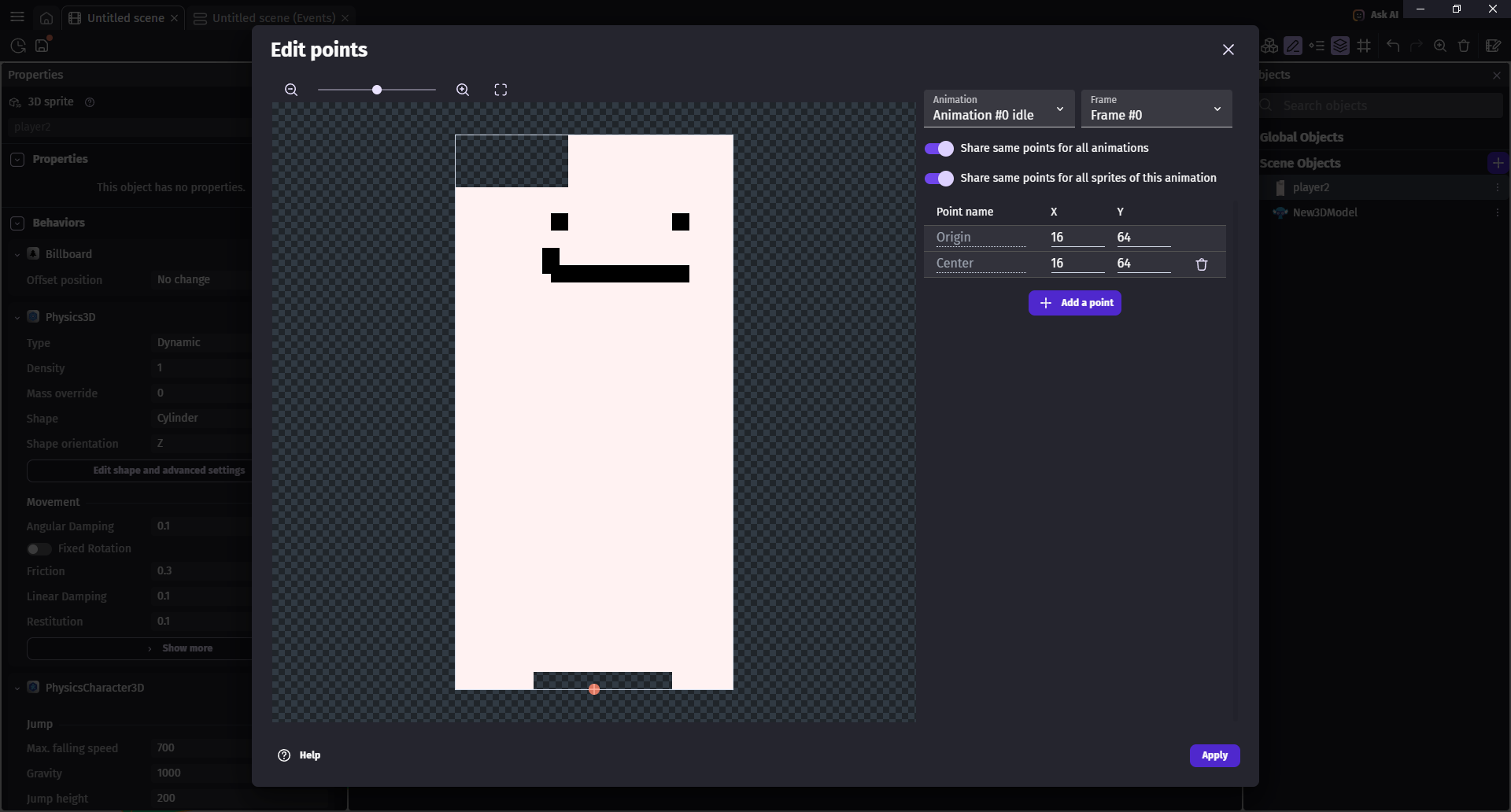This screenshot has width=1511, height=812.
Task: Delete the Center point with trash icon
Action: pos(1202,264)
